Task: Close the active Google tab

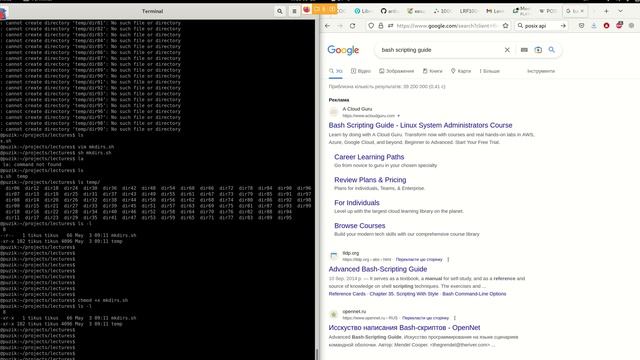Action: (582, 11)
